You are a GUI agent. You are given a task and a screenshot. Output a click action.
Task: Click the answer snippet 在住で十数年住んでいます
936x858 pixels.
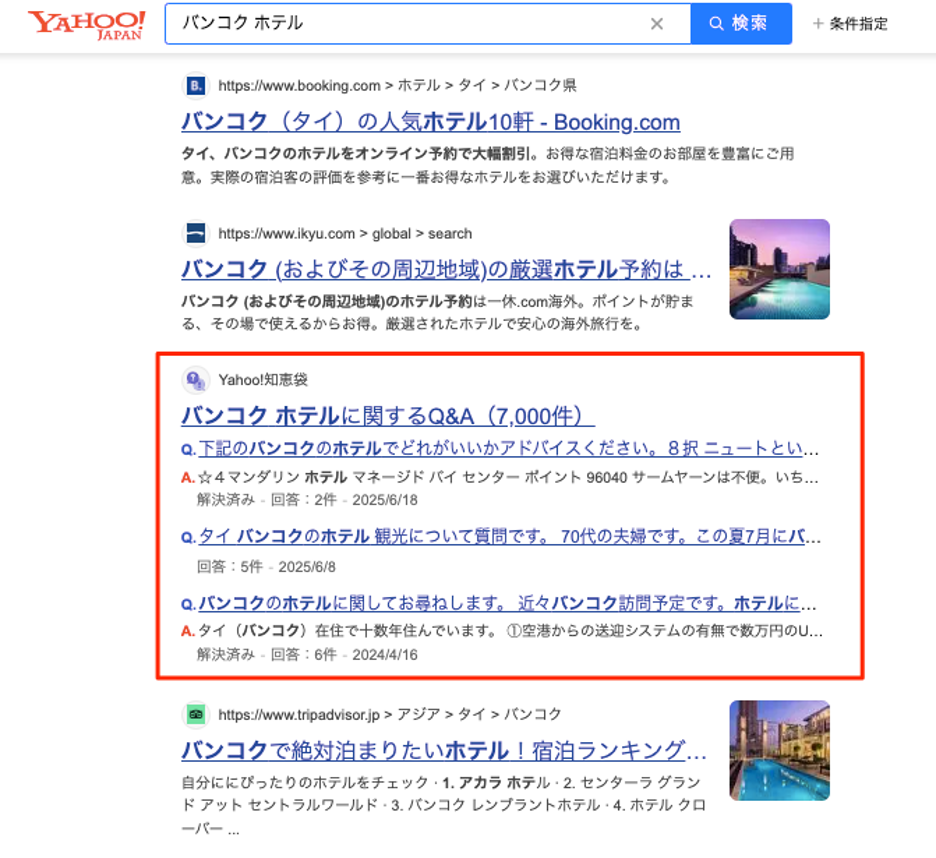click(502, 631)
